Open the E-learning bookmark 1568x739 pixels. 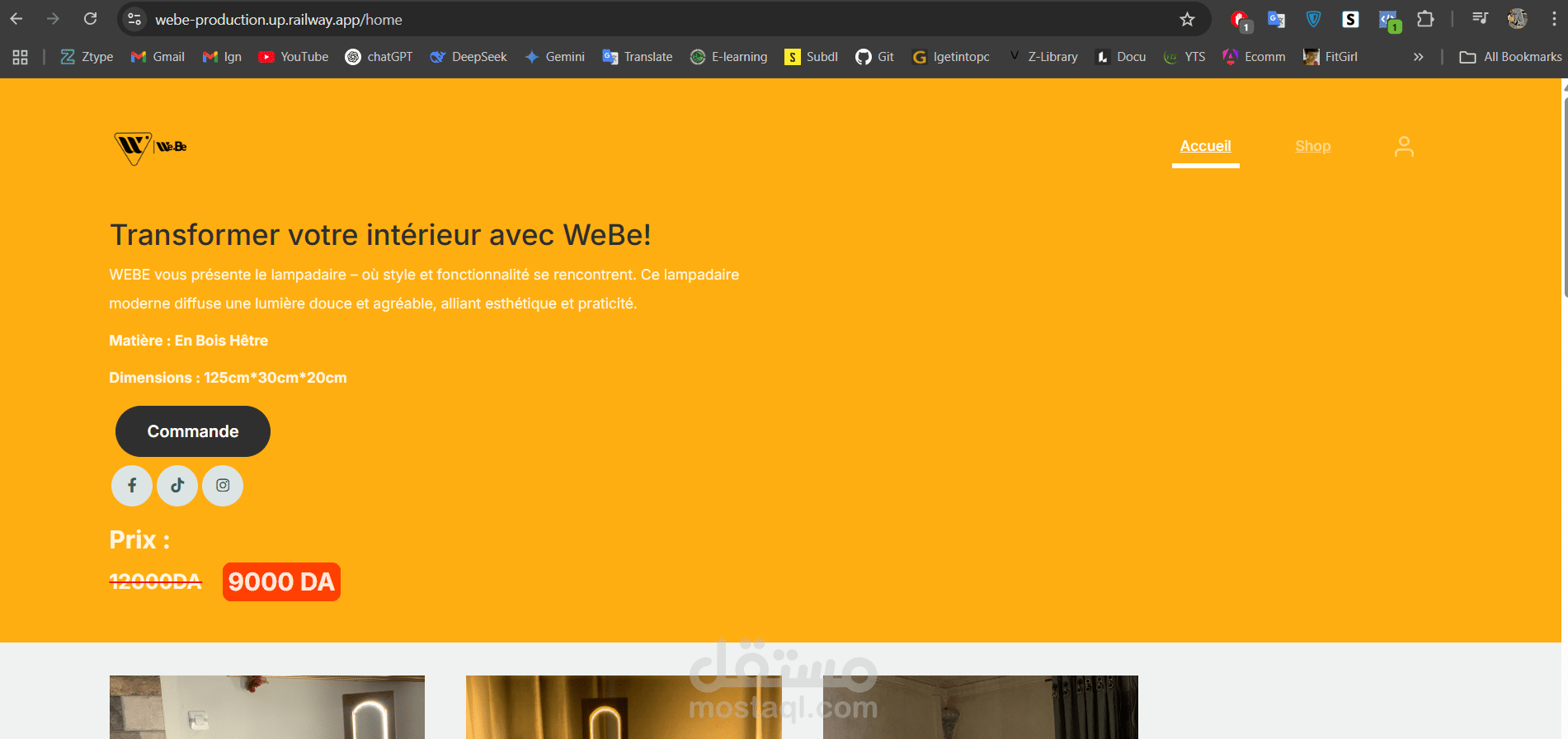tap(728, 57)
